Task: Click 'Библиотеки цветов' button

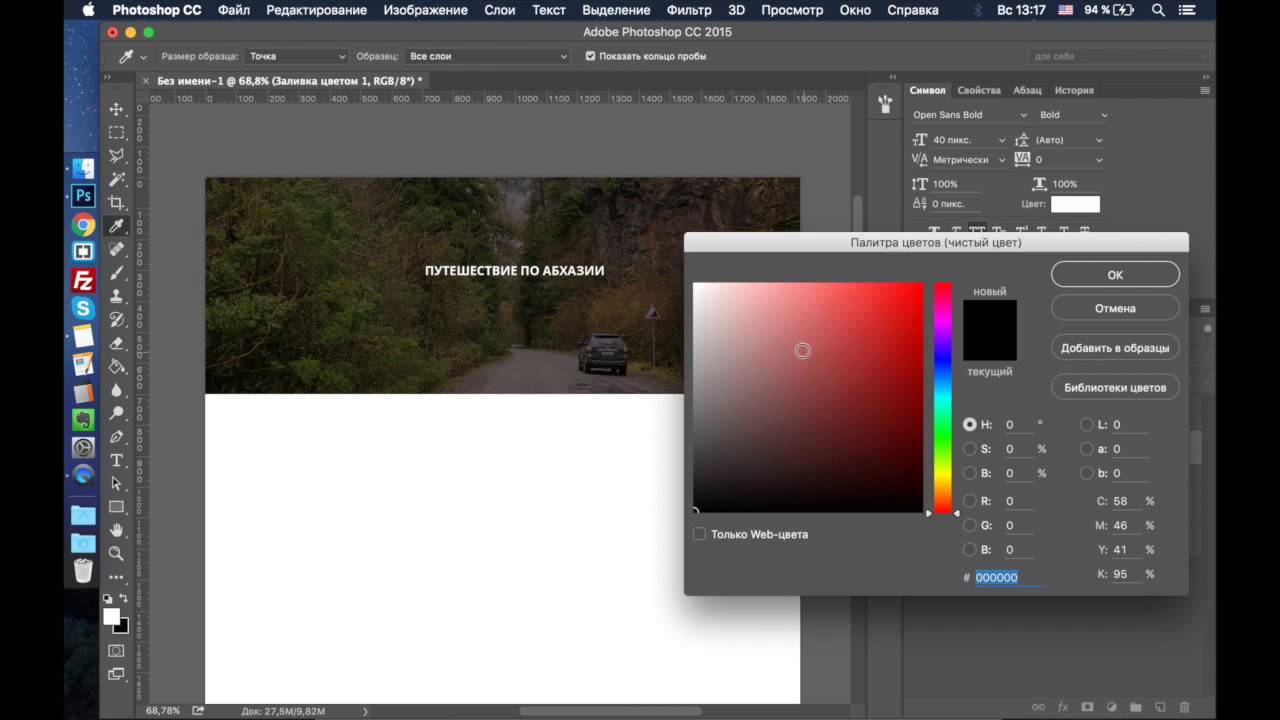Action: 1115,387
